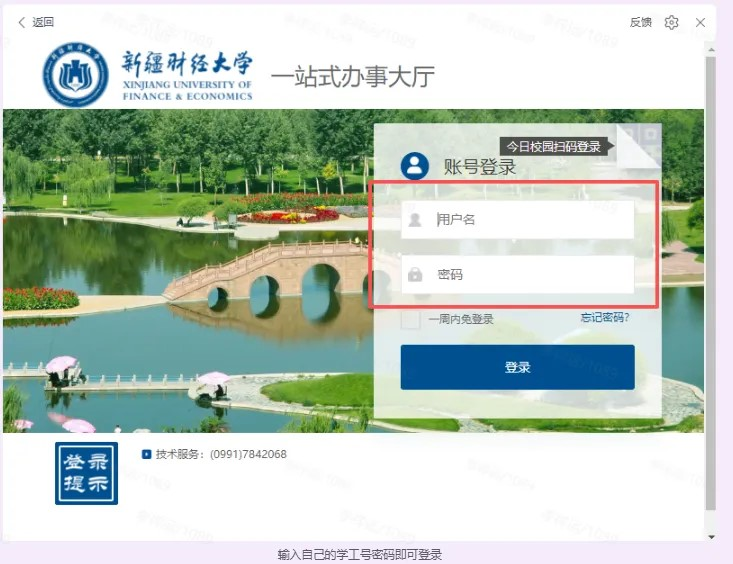This screenshot has width=733, height=564.
Task: Toggle the 一周内免登录 checkbox
Action: pos(410,320)
